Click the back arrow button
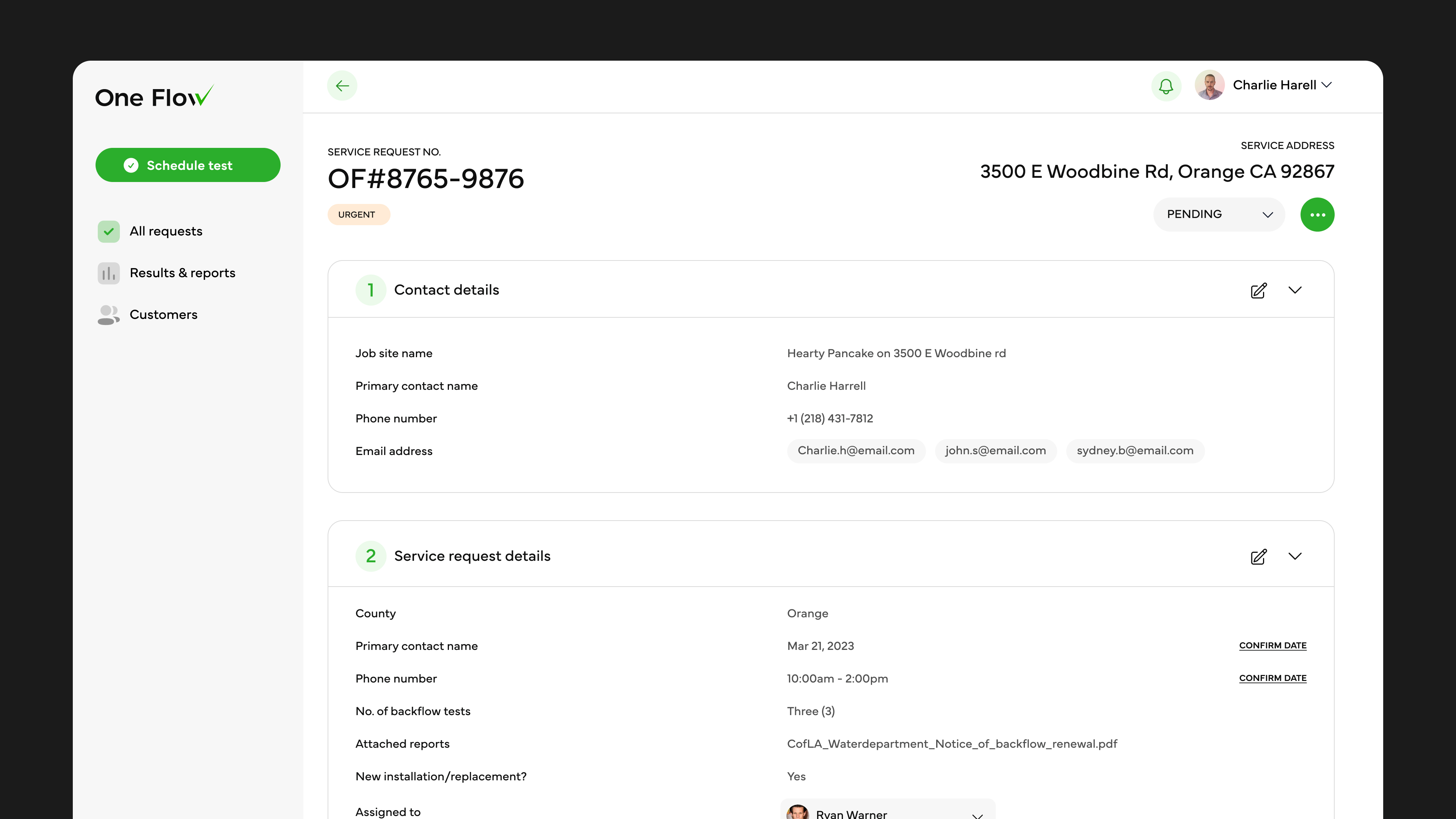 coord(342,86)
